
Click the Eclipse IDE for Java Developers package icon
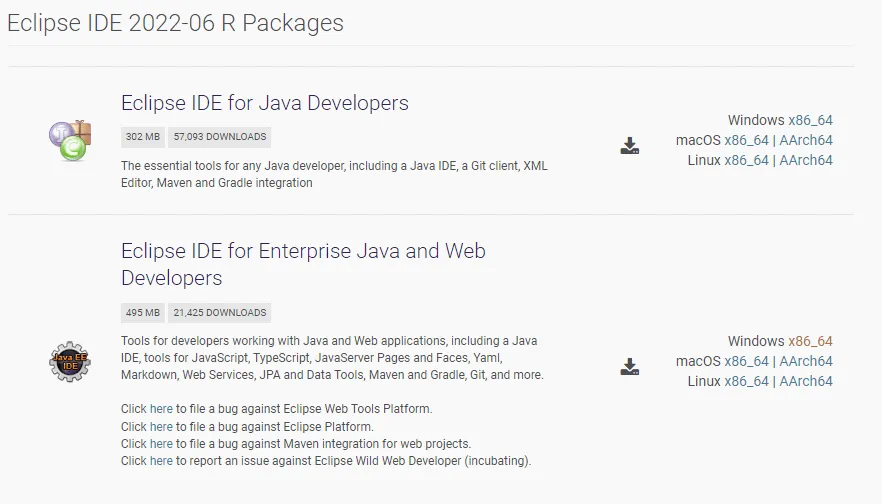pos(70,140)
